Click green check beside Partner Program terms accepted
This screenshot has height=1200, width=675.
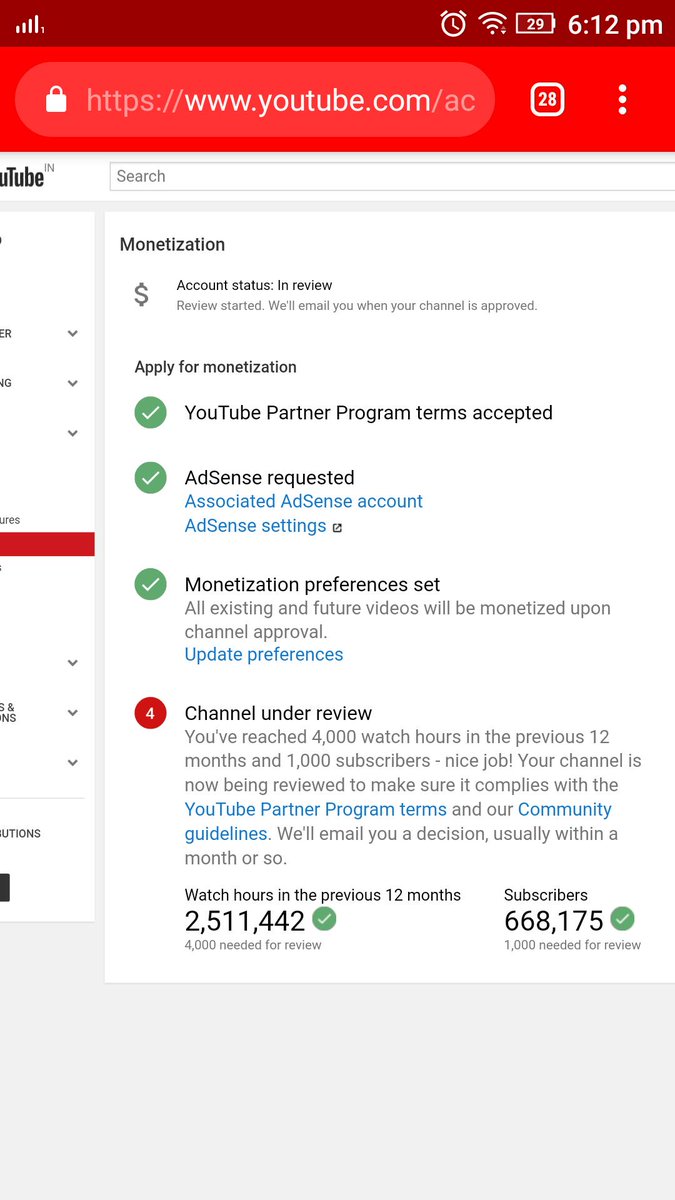[x=150, y=413]
